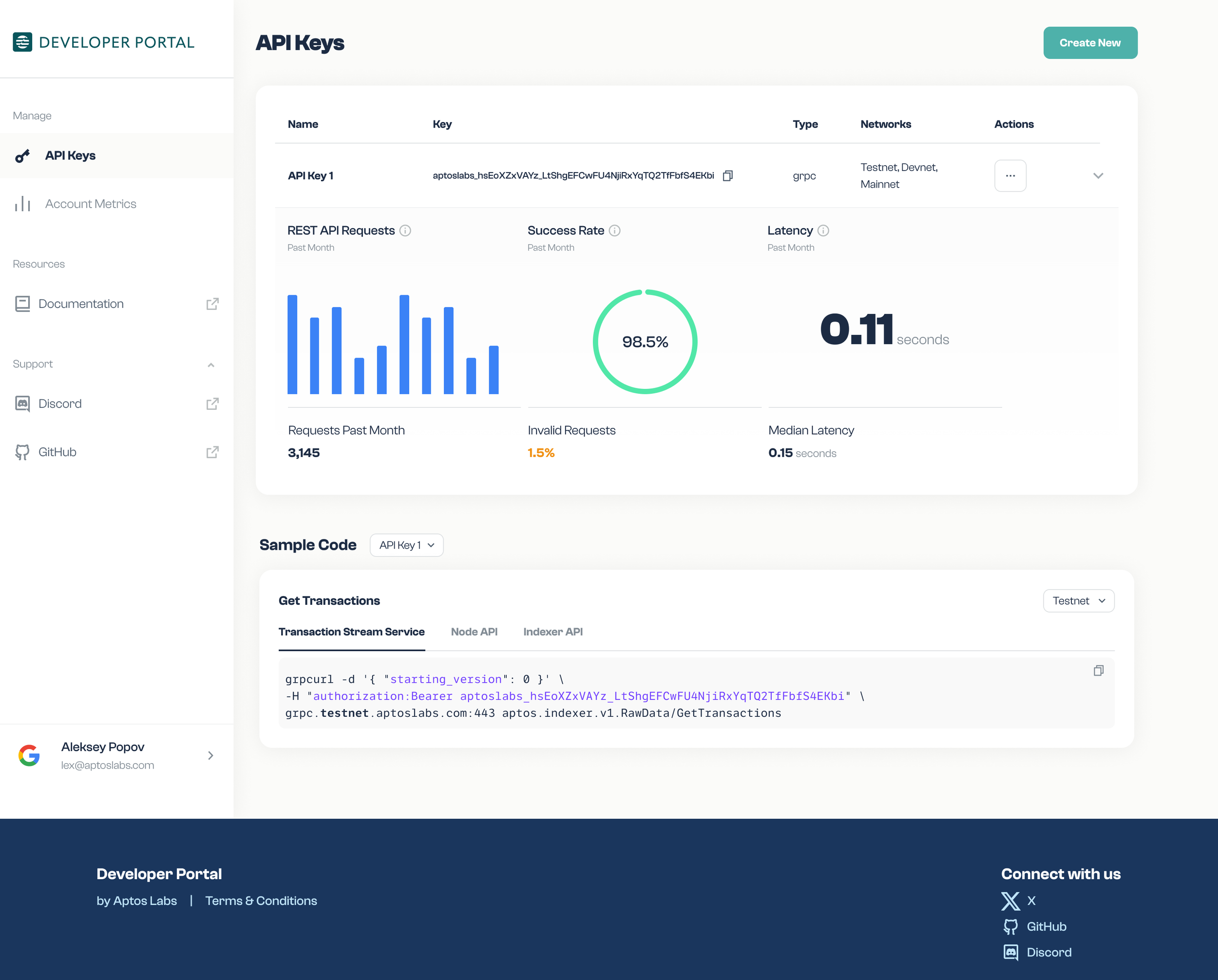
Task: Click the Google account logo
Action: coord(29,755)
